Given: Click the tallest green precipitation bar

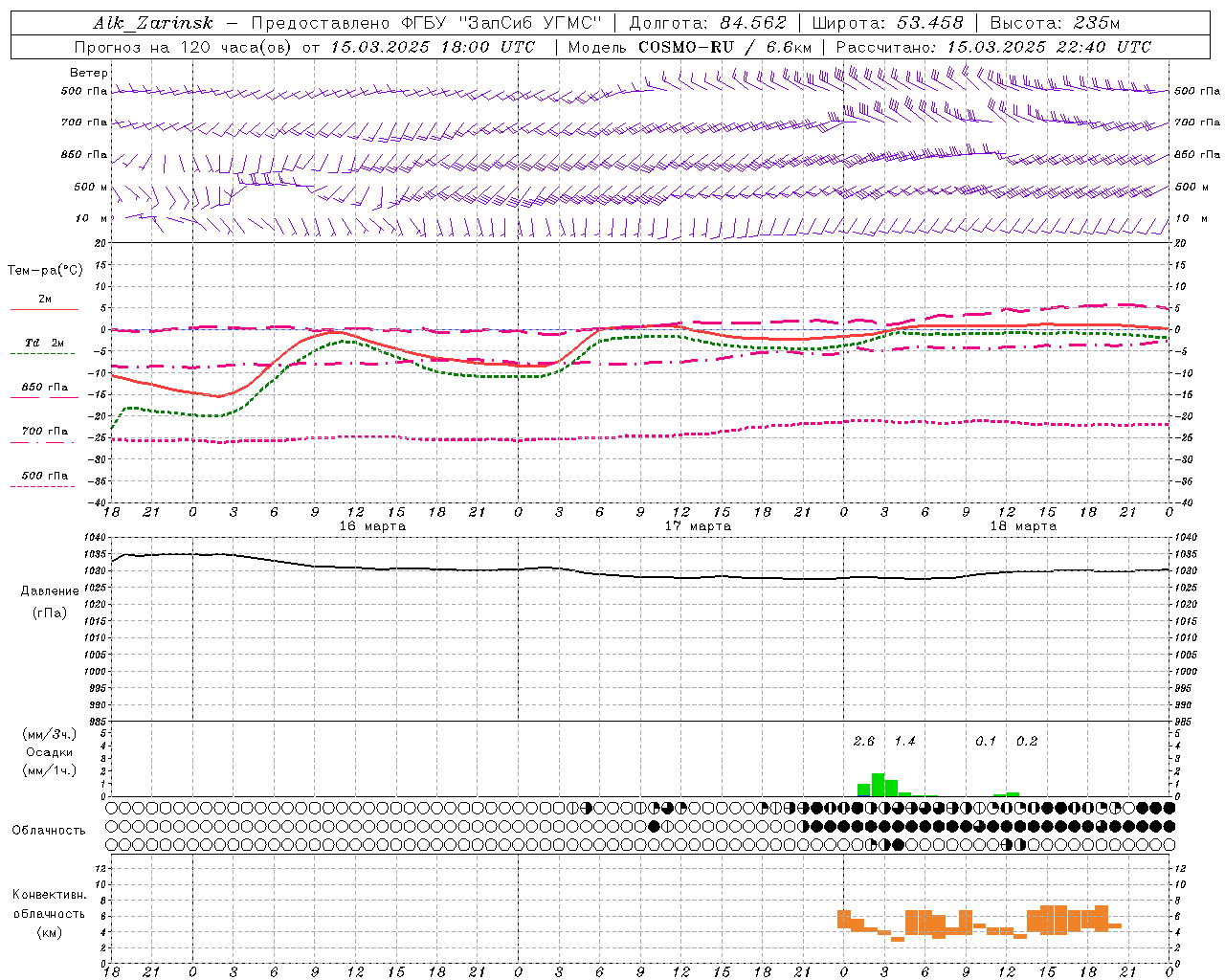Looking at the screenshot, I should click(878, 785).
